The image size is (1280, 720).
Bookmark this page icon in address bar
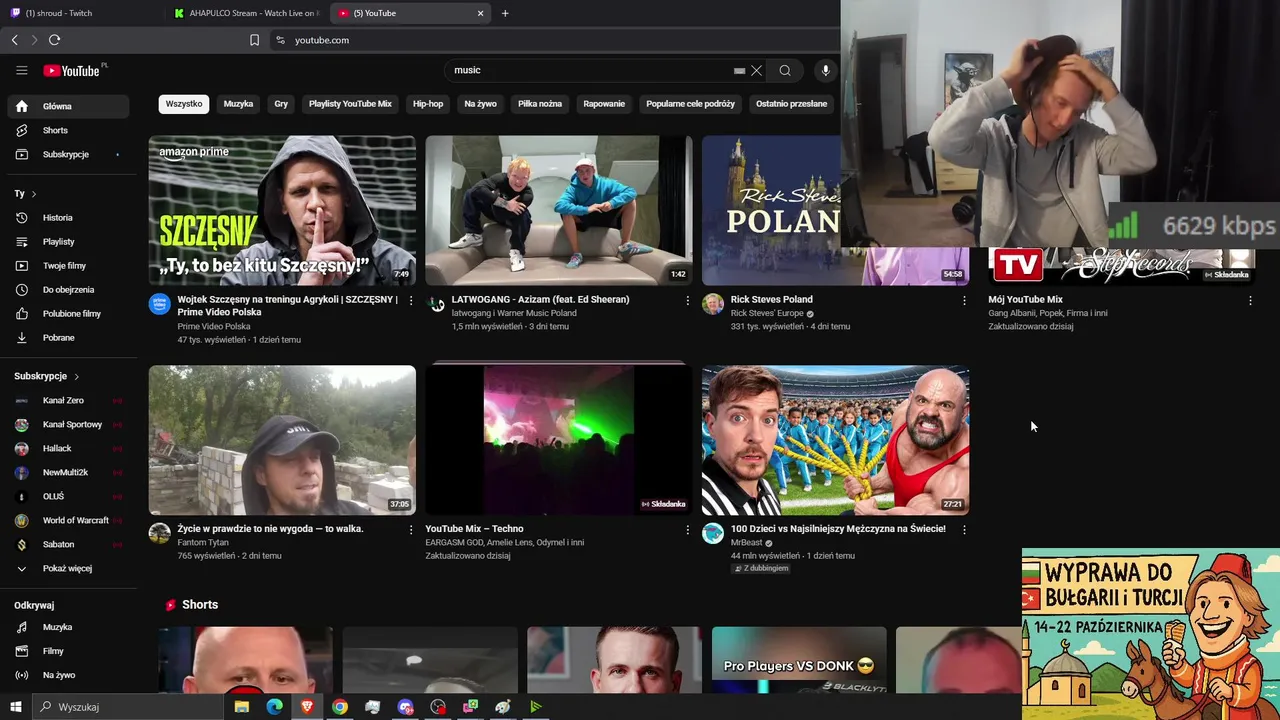click(x=254, y=40)
